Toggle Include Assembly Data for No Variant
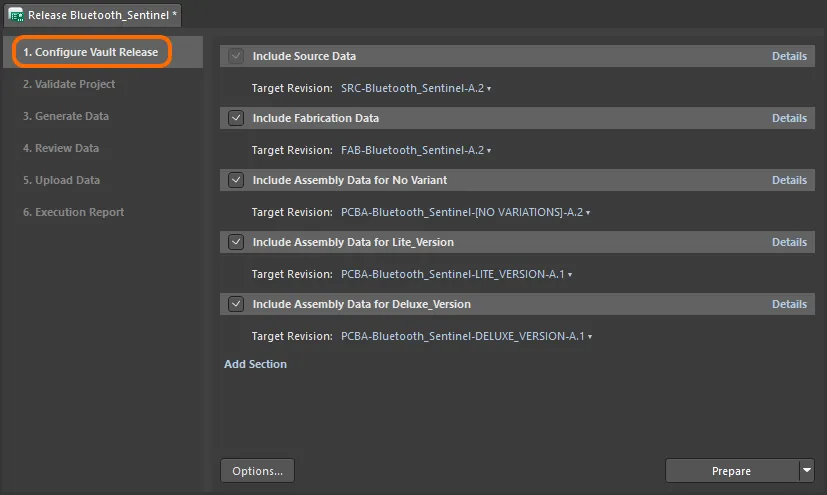Screen dimensions: 827x495 pos(236,180)
